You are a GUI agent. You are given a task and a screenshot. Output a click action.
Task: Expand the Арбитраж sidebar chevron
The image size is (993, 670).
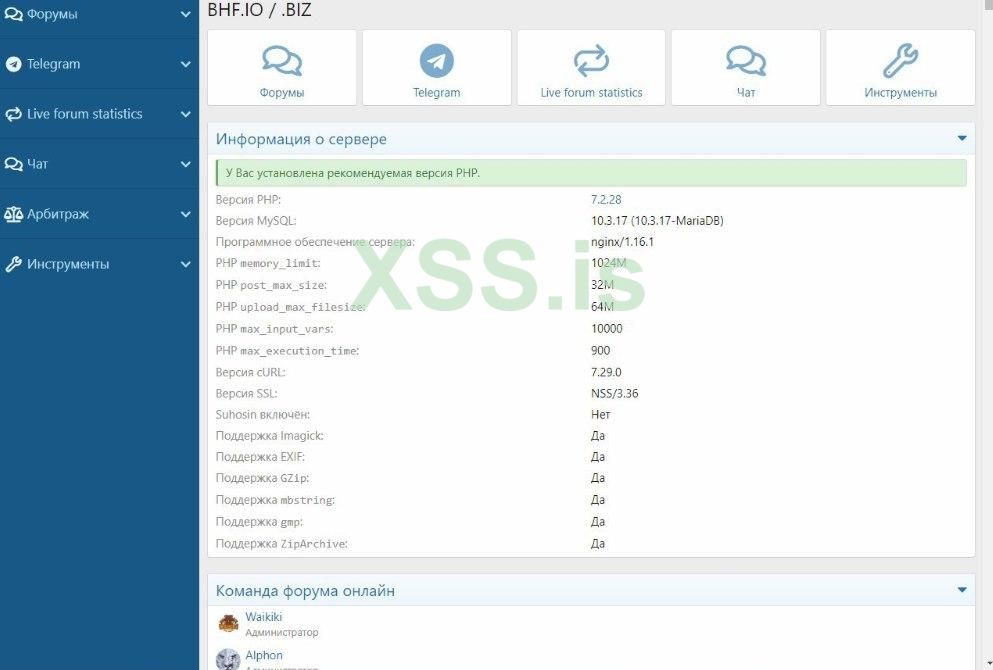186,214
